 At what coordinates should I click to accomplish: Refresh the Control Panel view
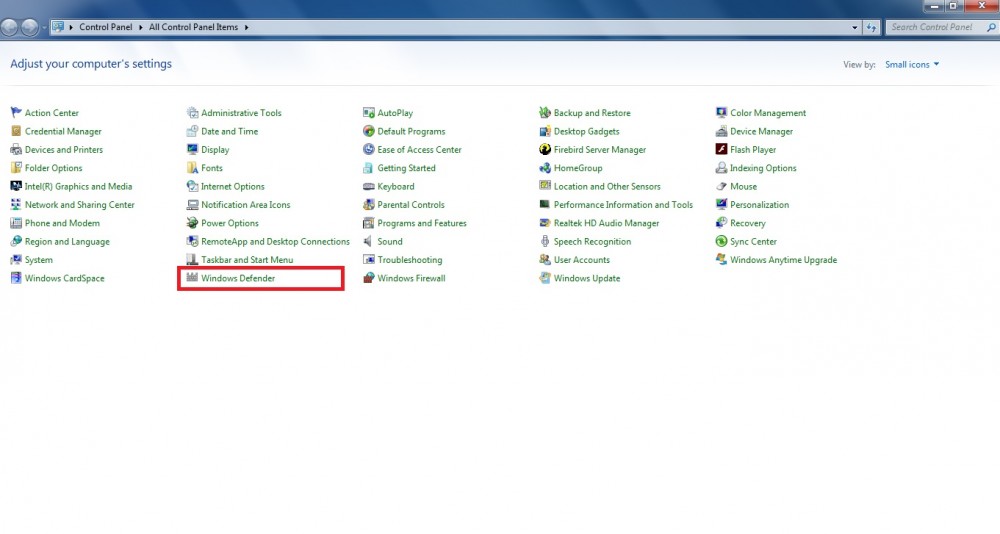(x=871, y=27)
